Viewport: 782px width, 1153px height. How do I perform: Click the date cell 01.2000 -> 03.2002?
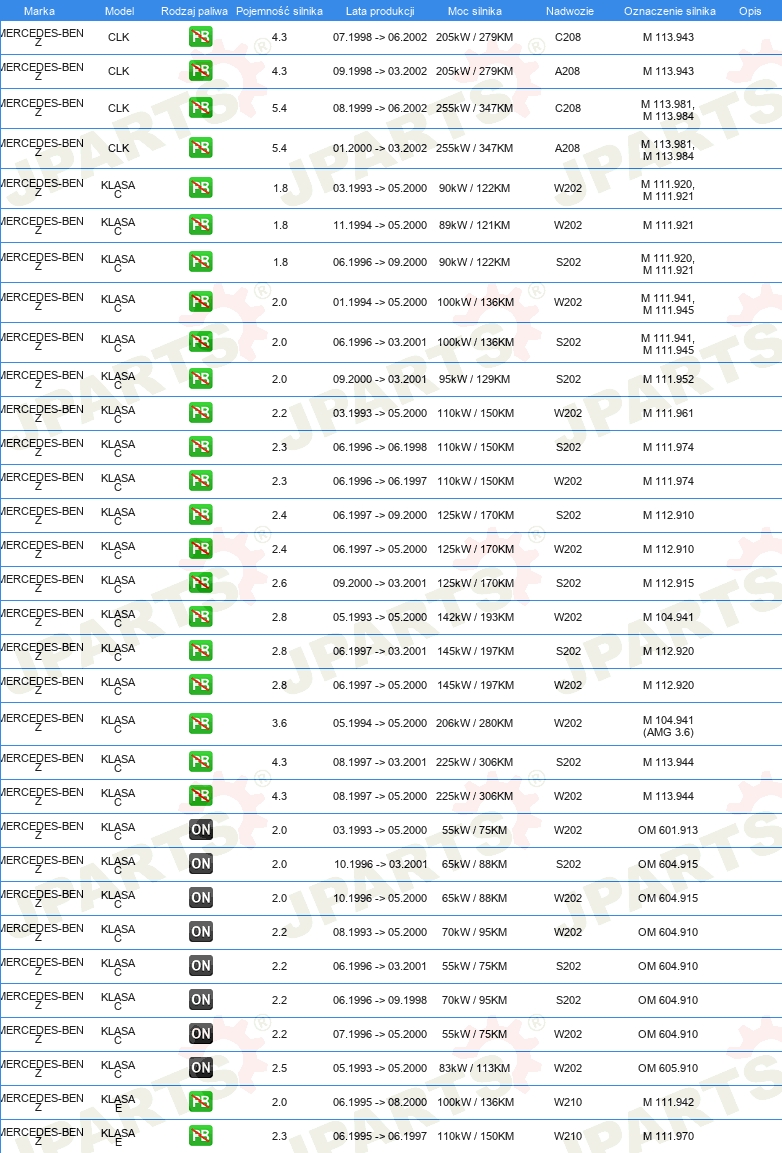click(380, 148)
